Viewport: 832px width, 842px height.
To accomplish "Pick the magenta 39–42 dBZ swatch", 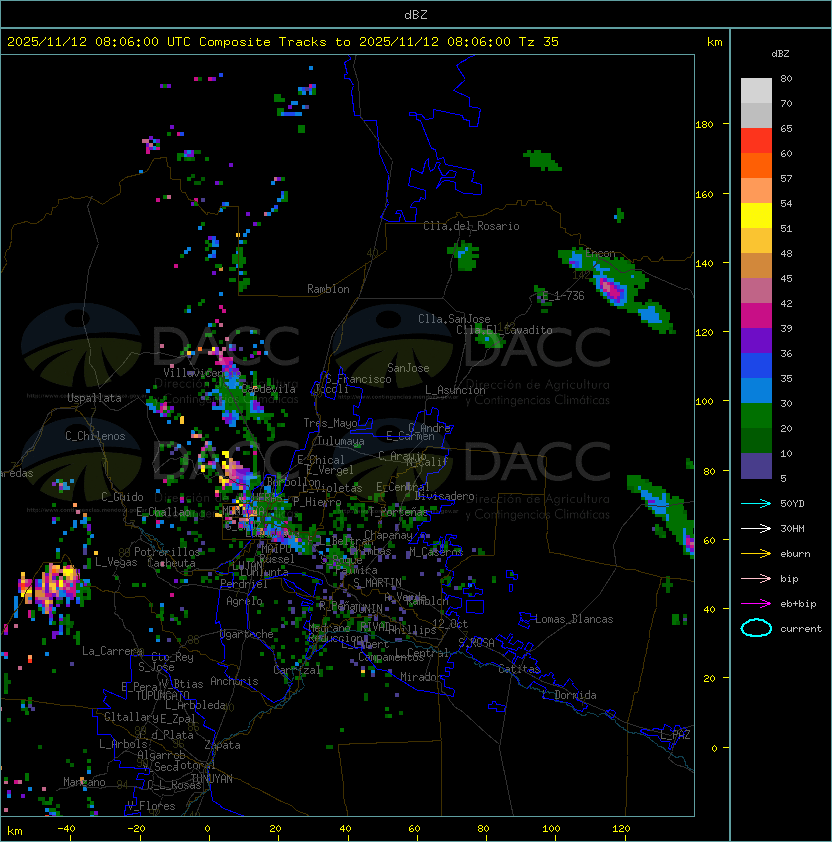I will click(x=756, y=316).
